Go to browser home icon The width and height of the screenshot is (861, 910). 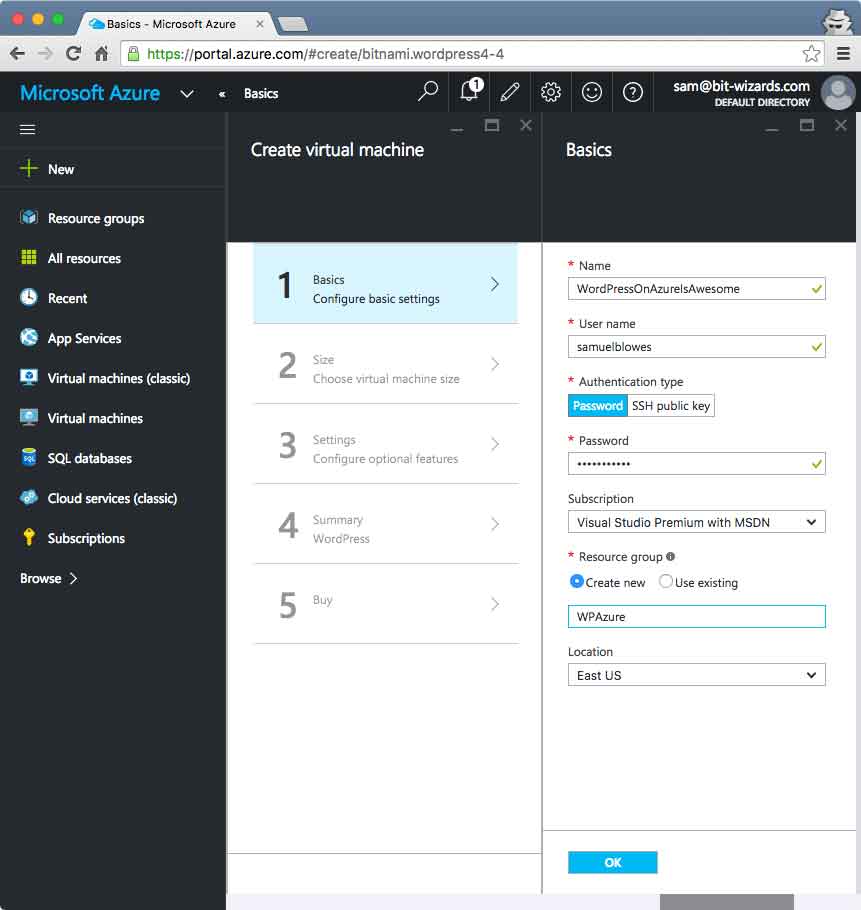102,54
